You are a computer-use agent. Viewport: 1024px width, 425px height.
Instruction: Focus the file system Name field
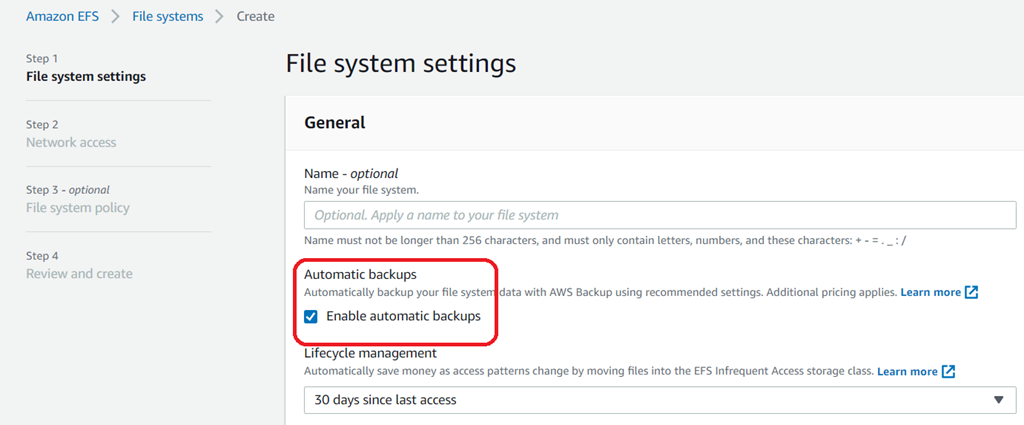660,215
